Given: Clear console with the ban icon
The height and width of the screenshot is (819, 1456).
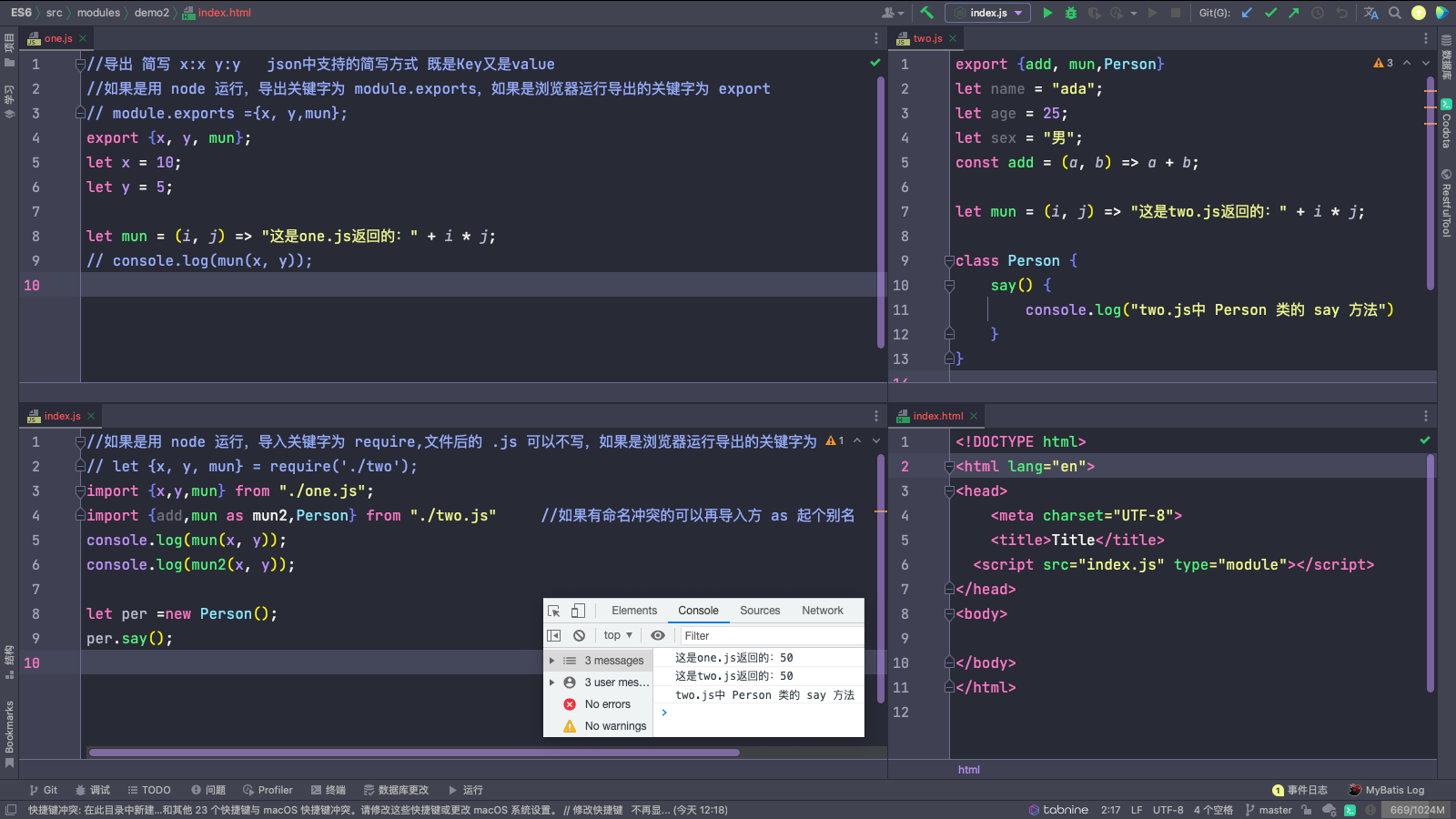Looking at the screenshot, I should (579, 635).
